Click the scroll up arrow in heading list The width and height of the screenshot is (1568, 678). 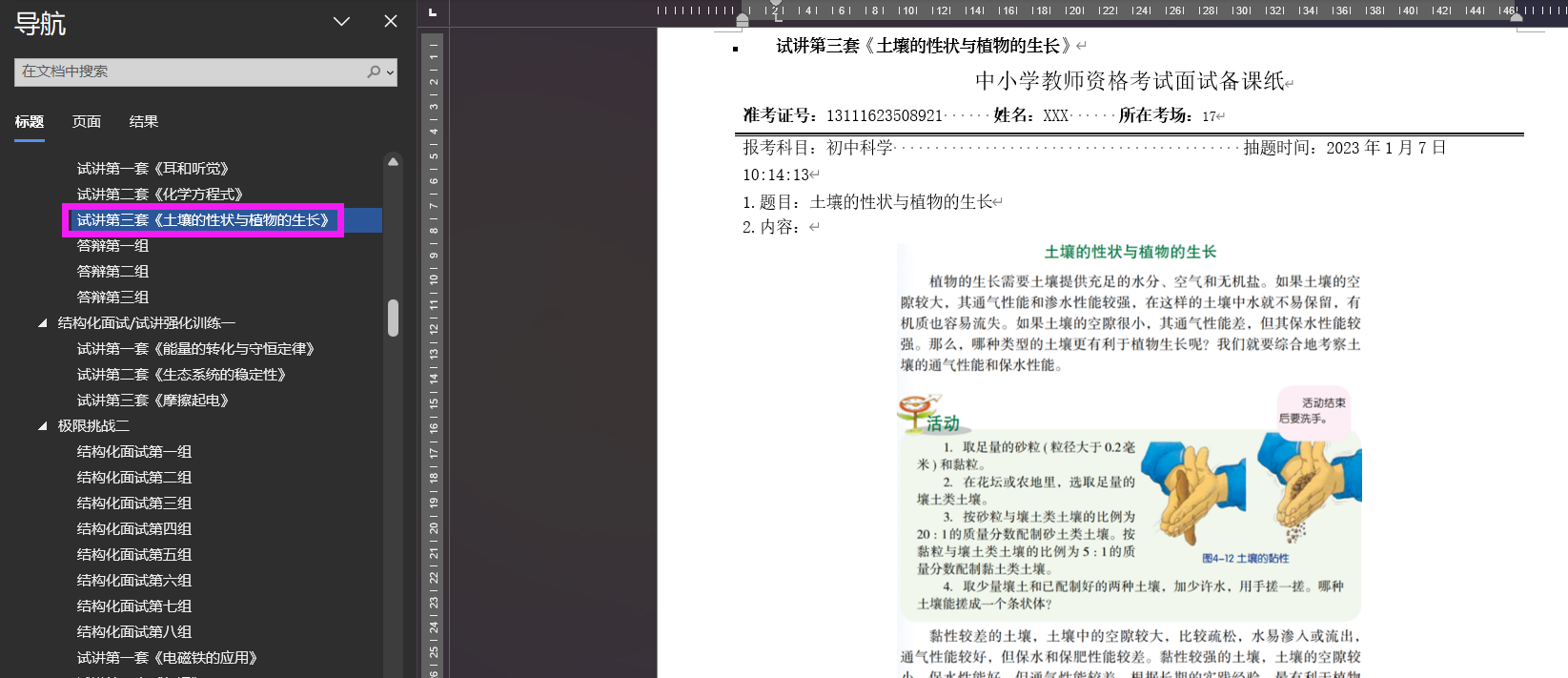(x=393, y=162)
